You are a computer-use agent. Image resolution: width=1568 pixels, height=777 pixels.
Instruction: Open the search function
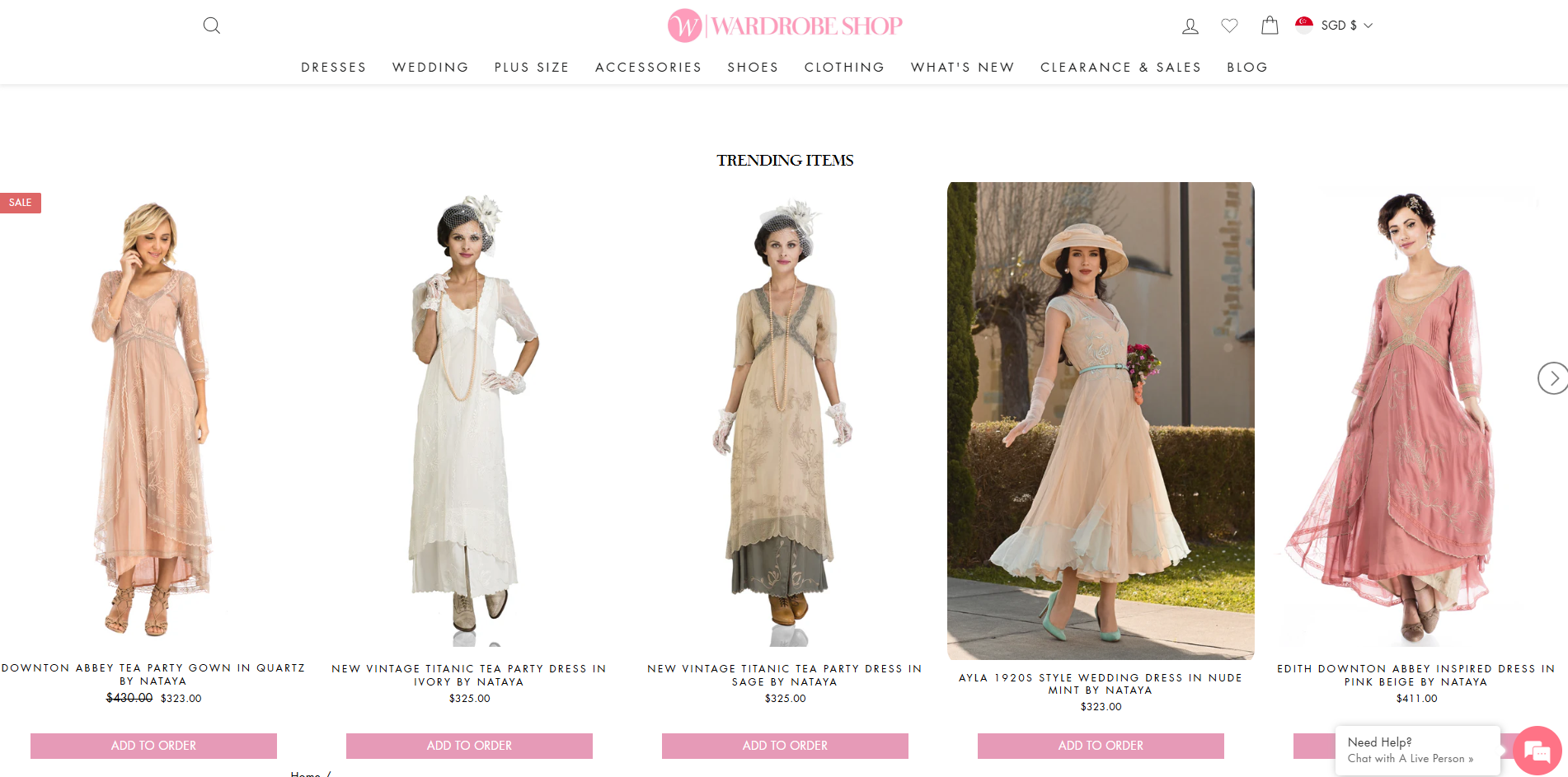tap(211, 26)
